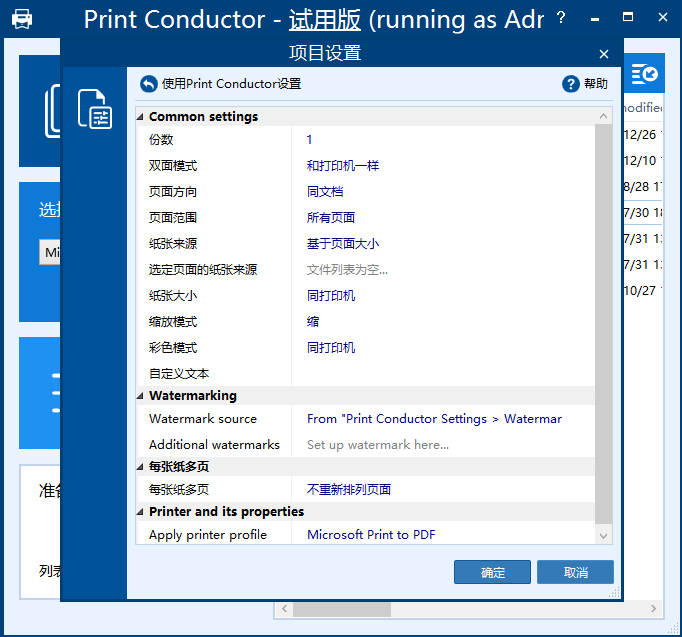682x637 pixels.
Task: Click the scroll-up arrow of settings list
Action: [x=603, y=116]
